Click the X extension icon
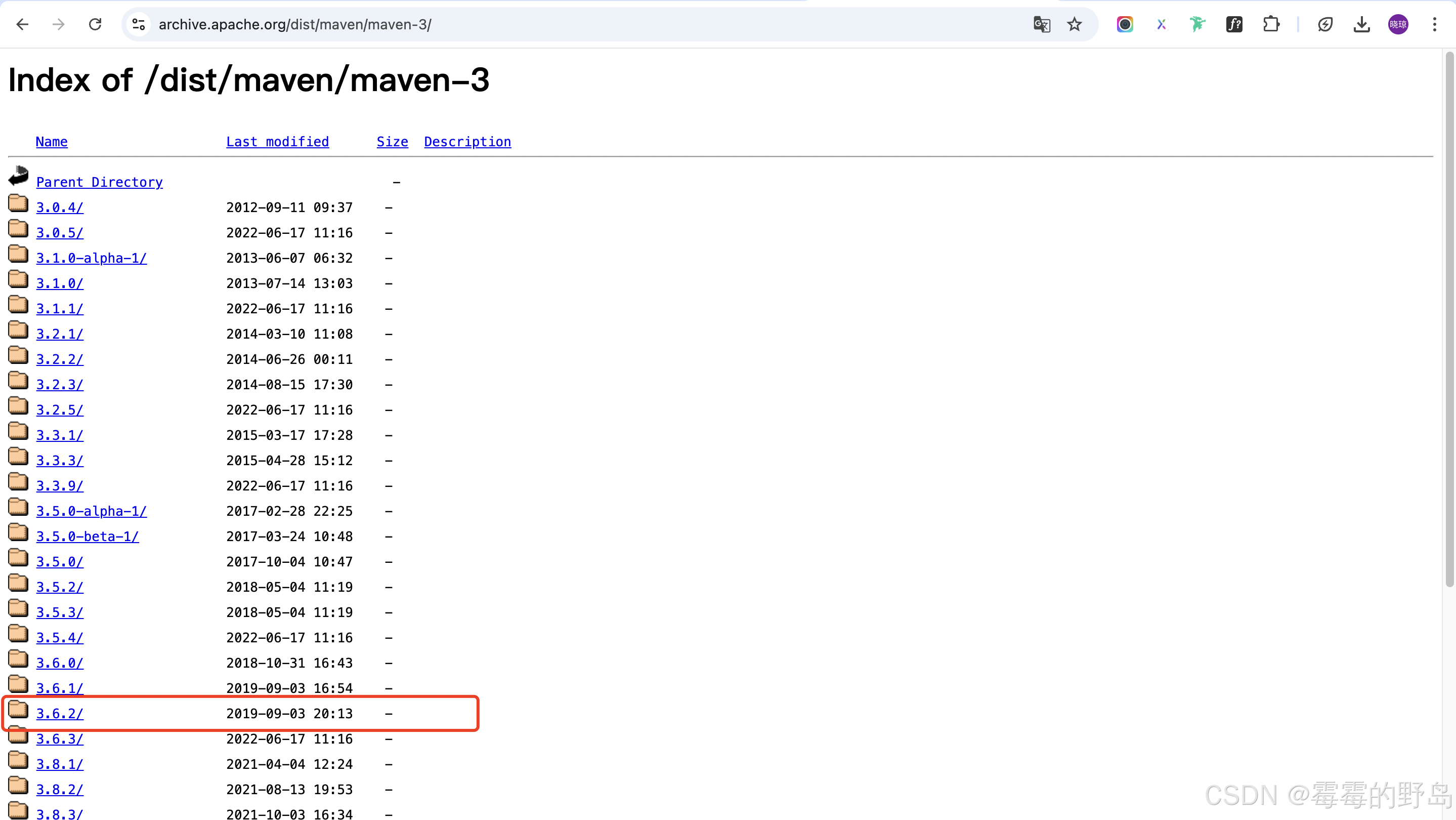The height and width of the screenshot is (820, 1456). click(1162, 24)
